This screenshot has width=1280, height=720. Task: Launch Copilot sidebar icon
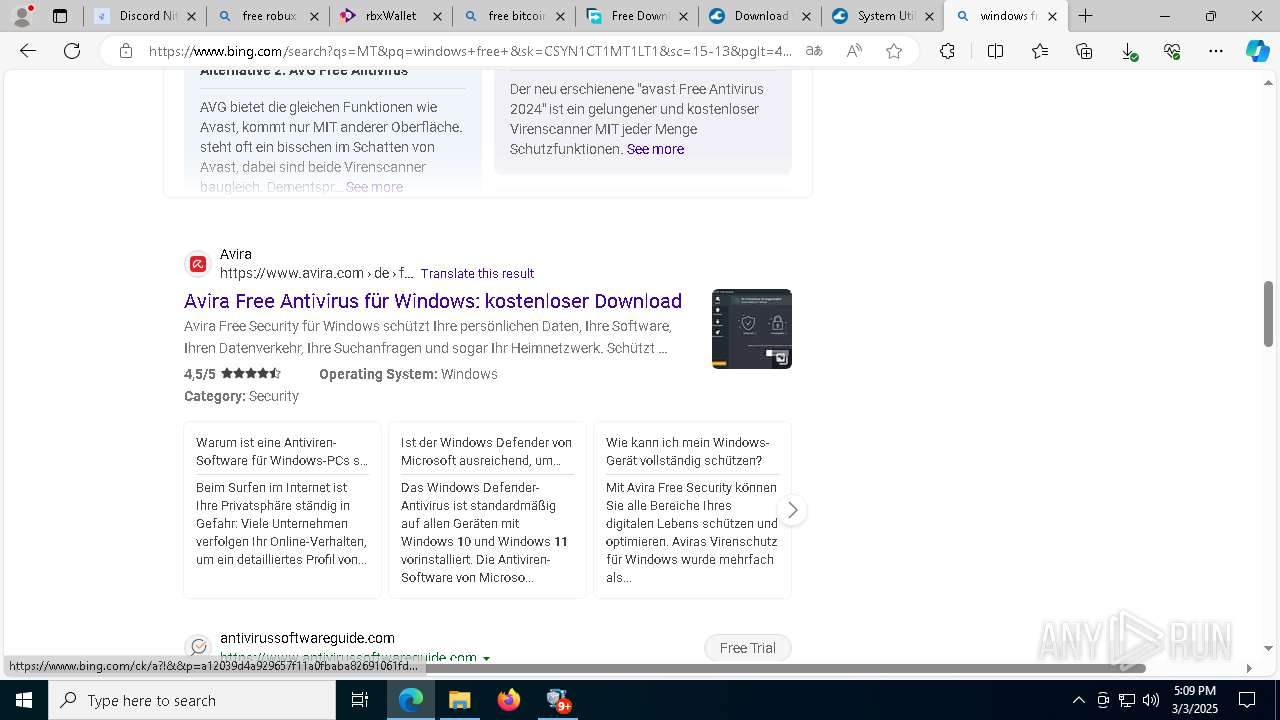[1257, 51]
